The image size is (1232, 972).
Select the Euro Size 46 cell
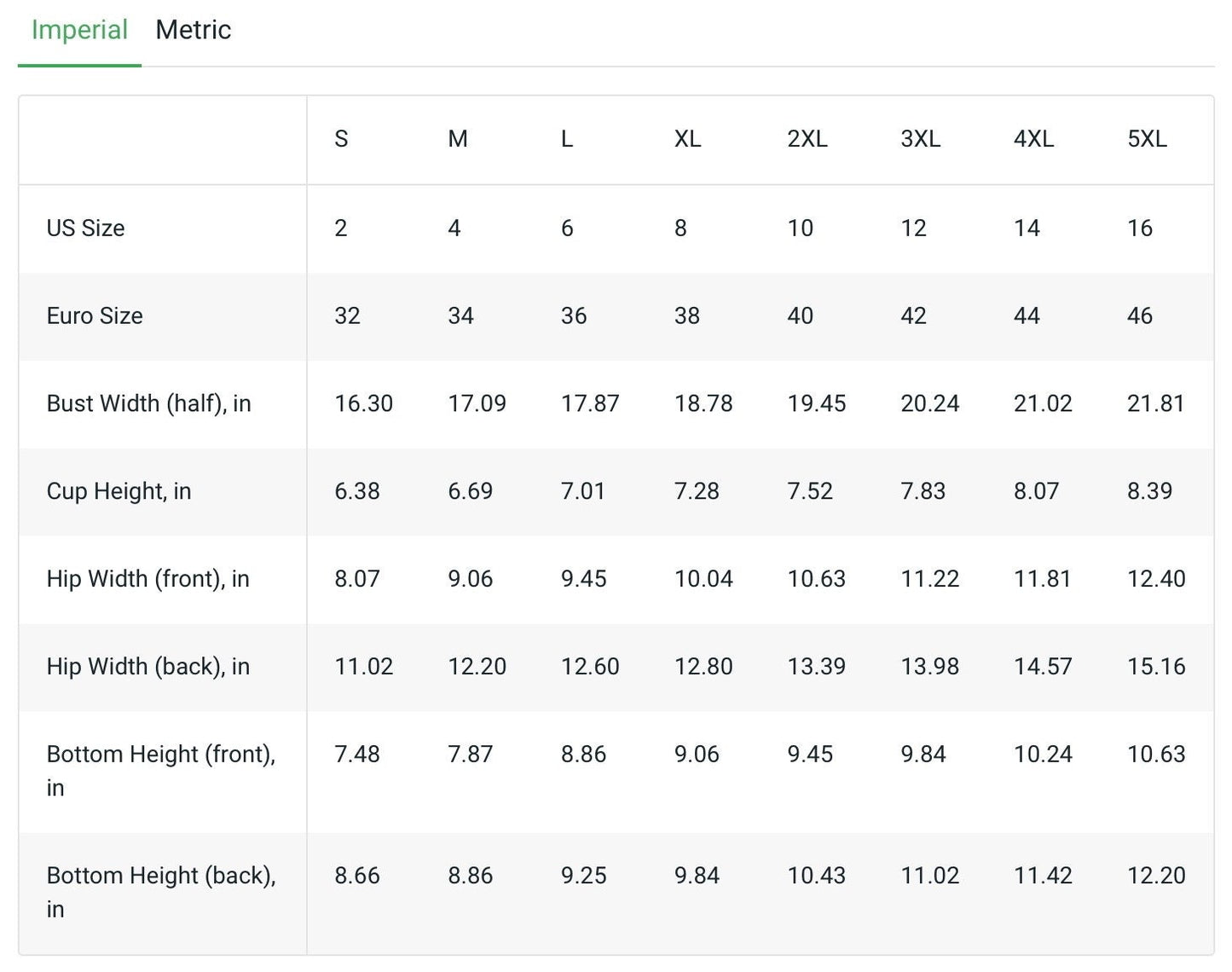point(1139,316)
